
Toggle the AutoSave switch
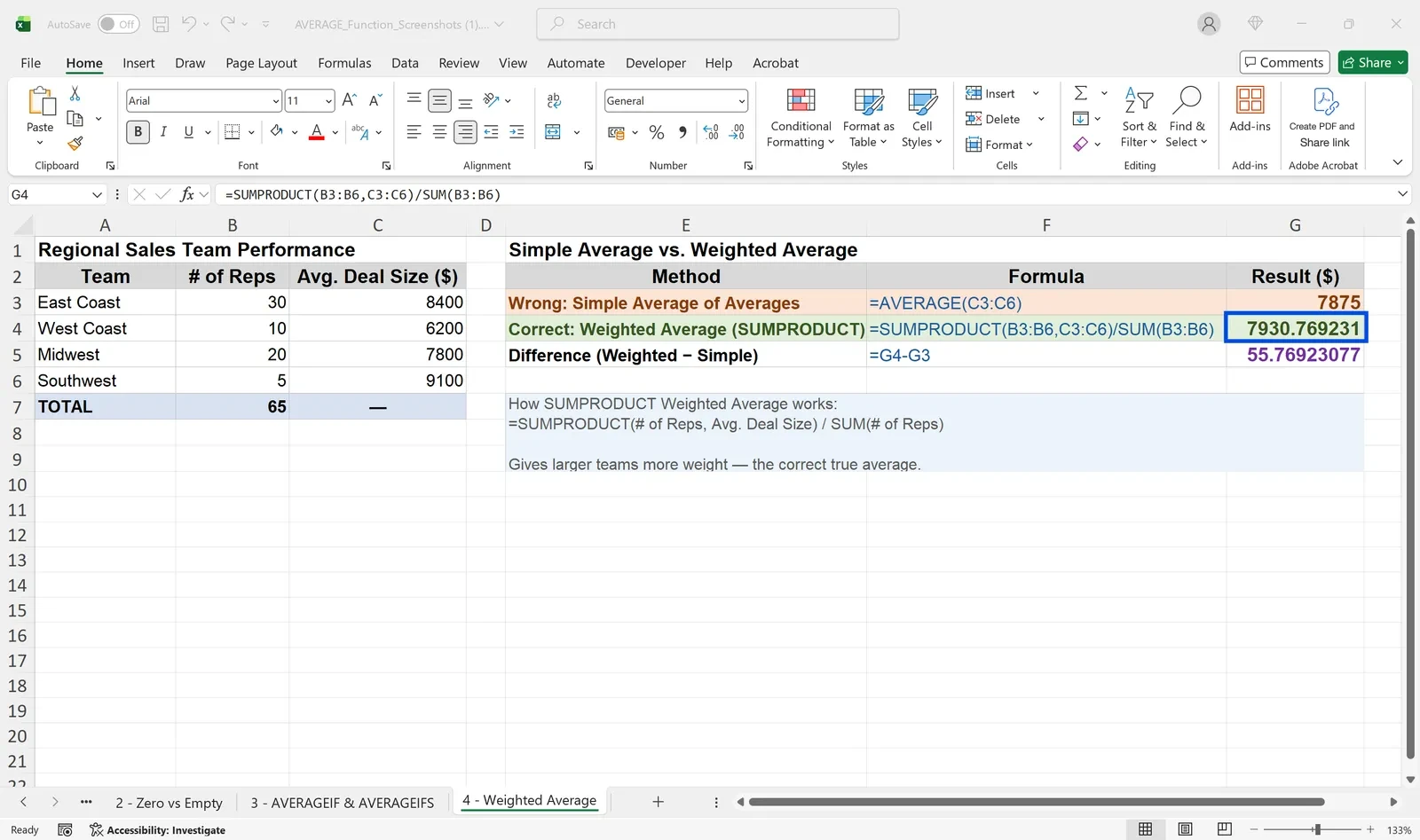click(118, 24)
